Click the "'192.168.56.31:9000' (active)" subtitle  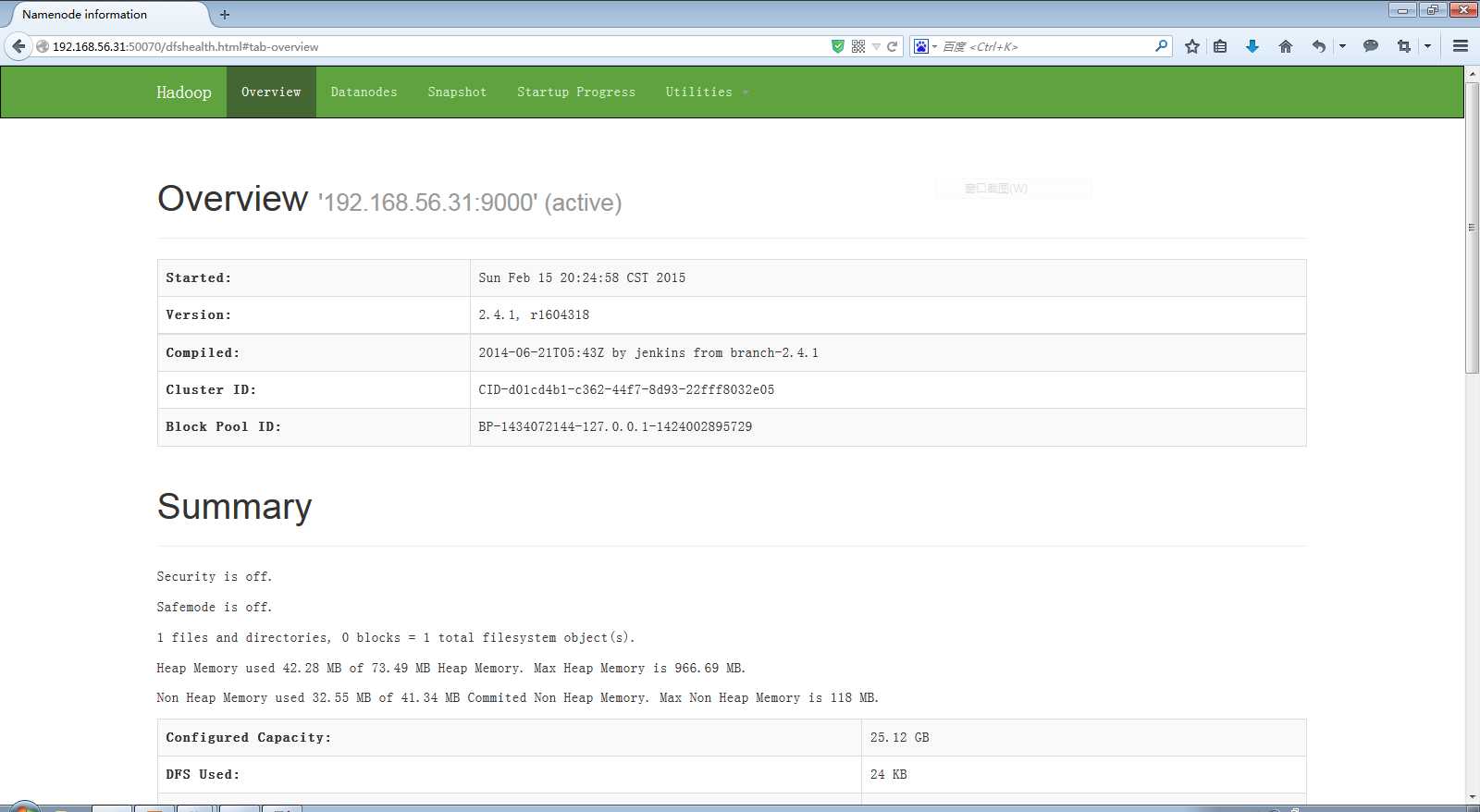(x=470, y=203)
